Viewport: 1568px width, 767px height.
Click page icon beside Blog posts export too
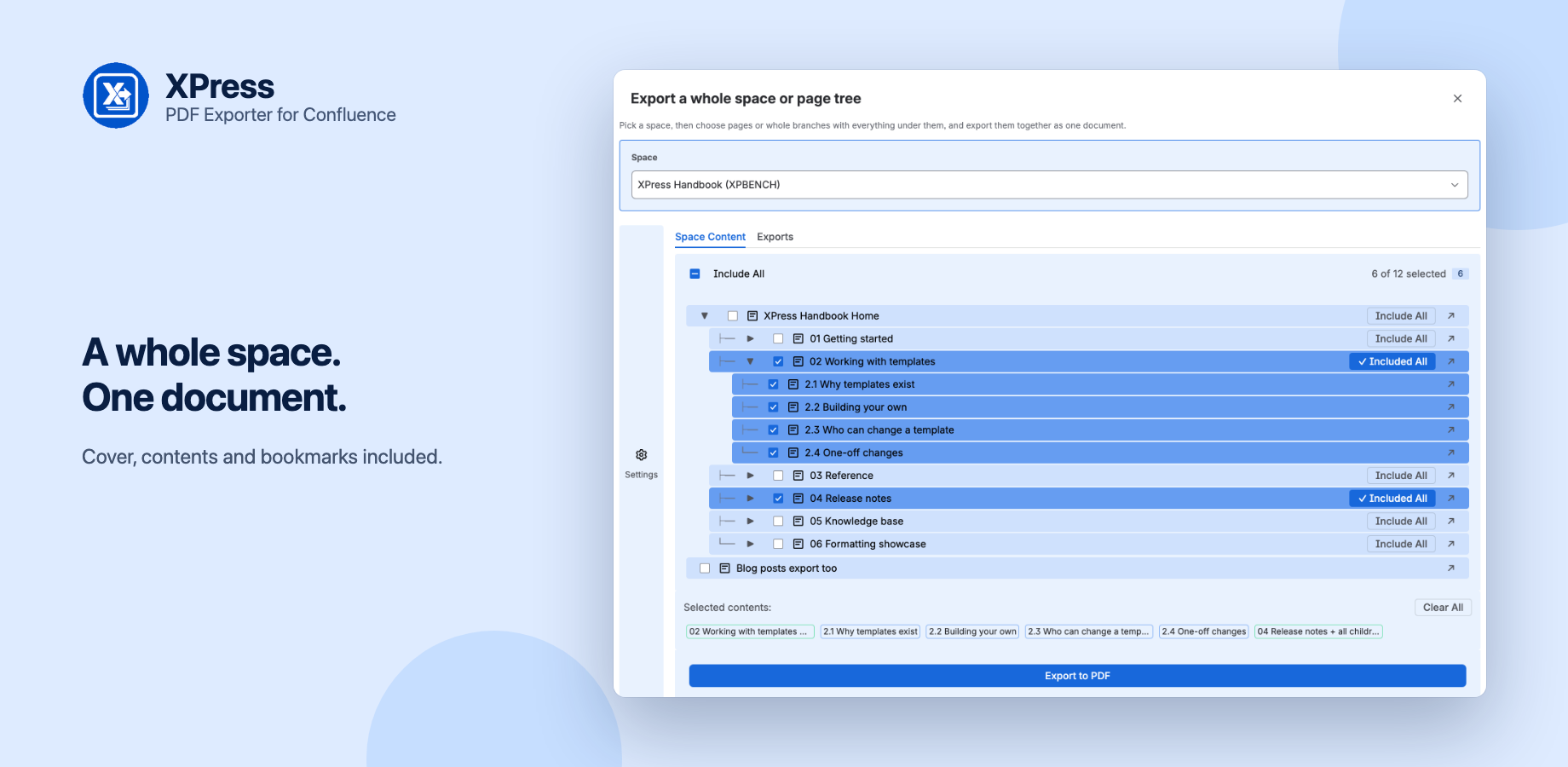tap(725, 568)
